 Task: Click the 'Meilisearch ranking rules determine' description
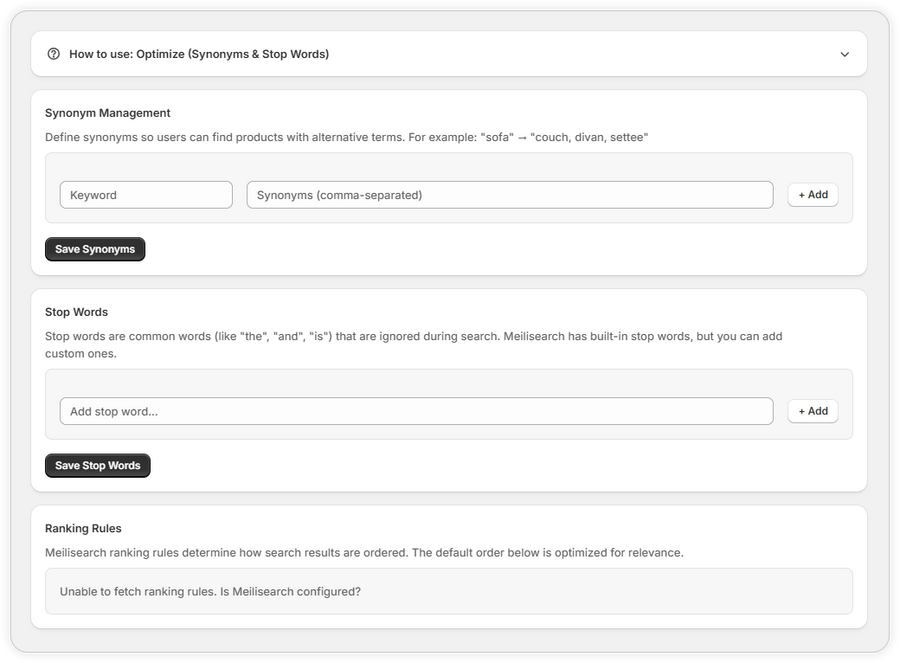[x=364, y=553]
